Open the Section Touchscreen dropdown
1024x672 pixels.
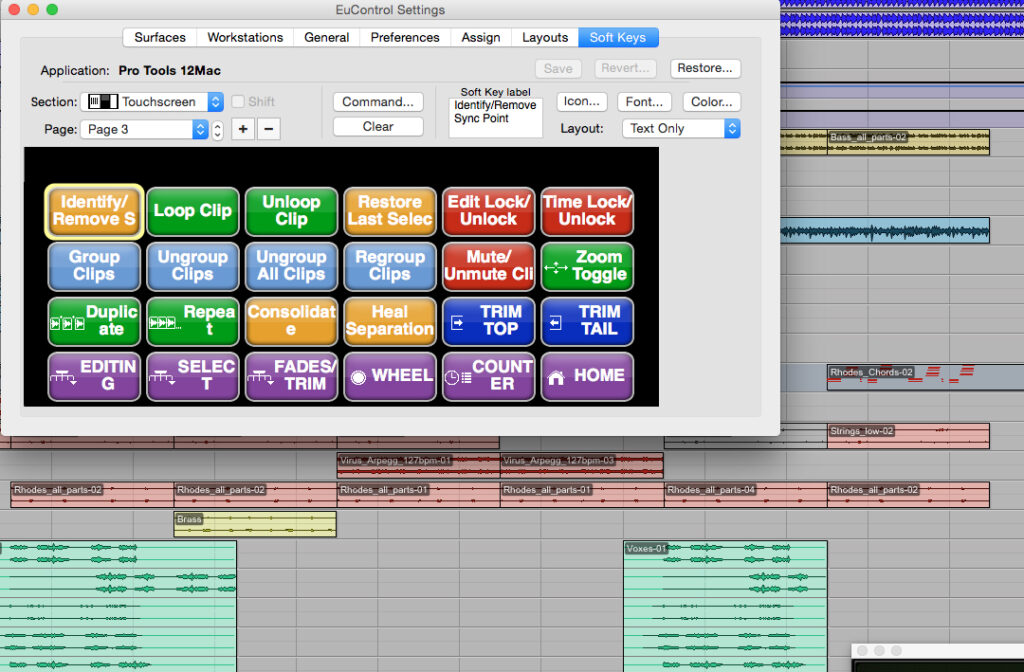pyautogui.click(x=152, y=102)
